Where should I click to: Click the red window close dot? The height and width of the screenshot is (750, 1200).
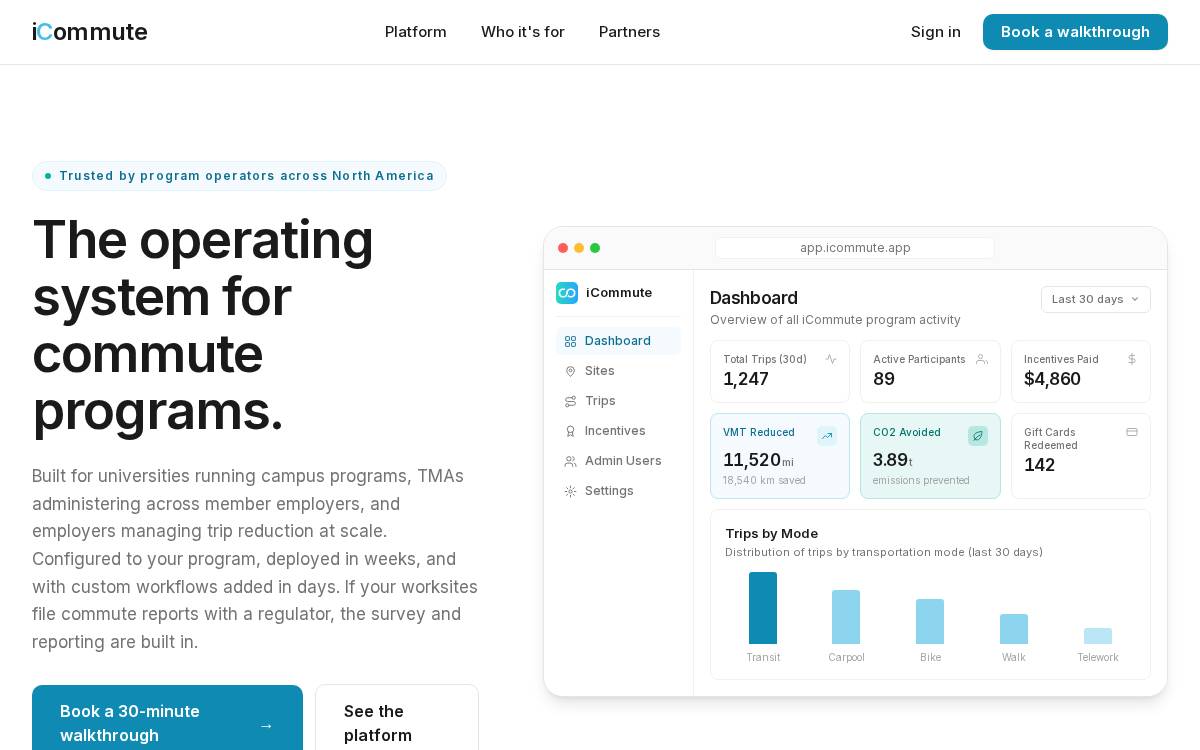coord(563,248)
